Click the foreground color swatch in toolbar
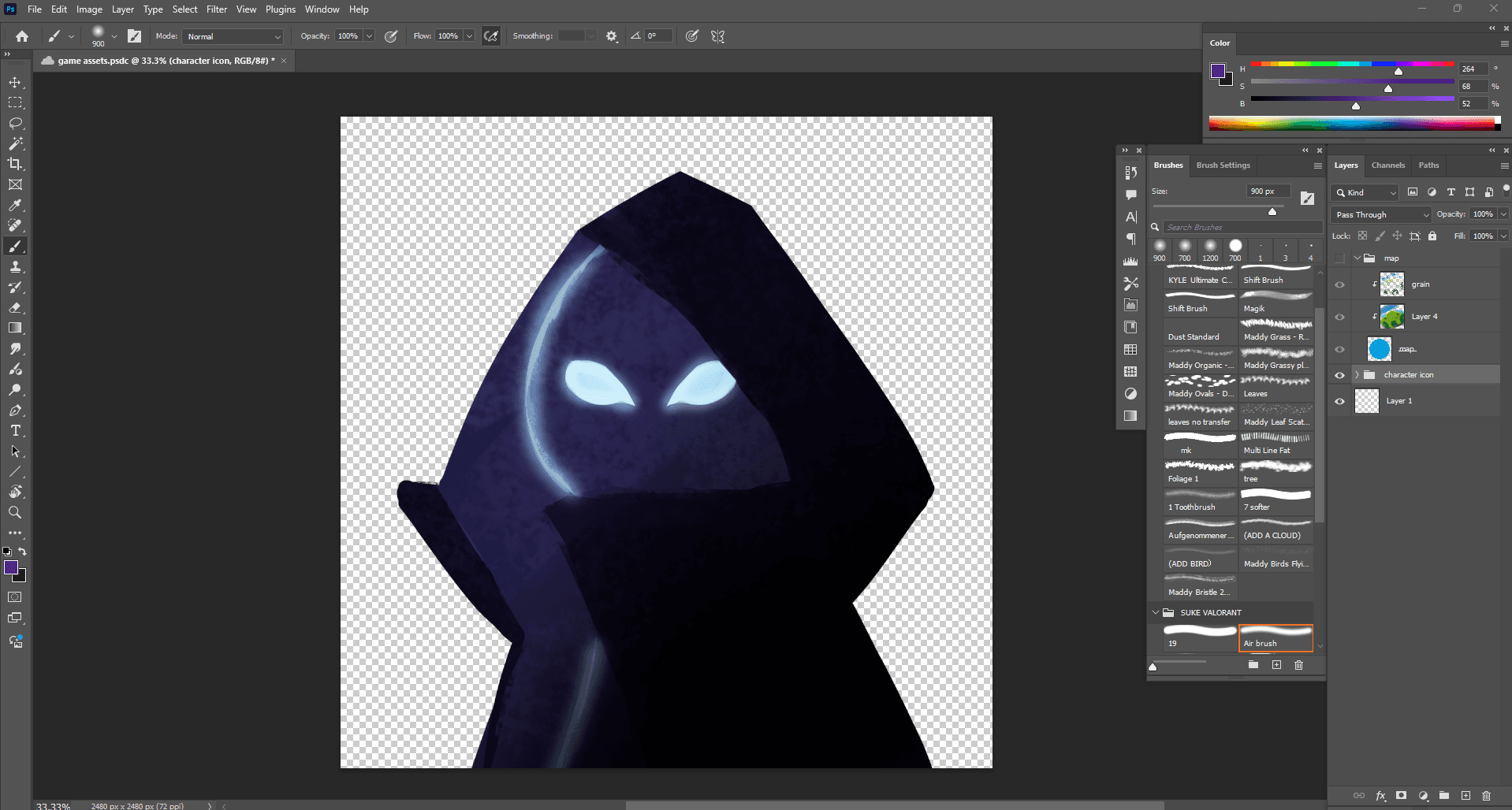 [11, 568]
